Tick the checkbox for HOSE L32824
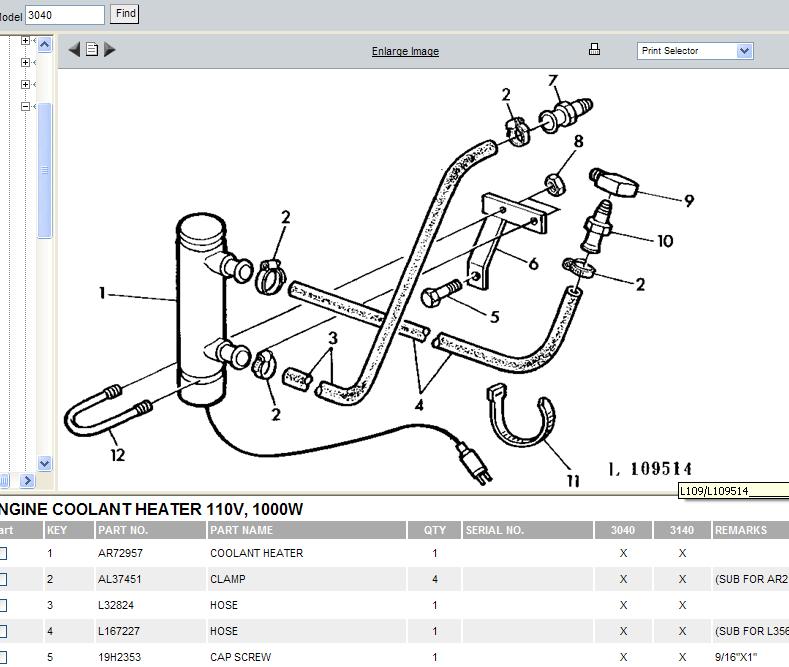The image size is (789, 667). pos(3,605)
